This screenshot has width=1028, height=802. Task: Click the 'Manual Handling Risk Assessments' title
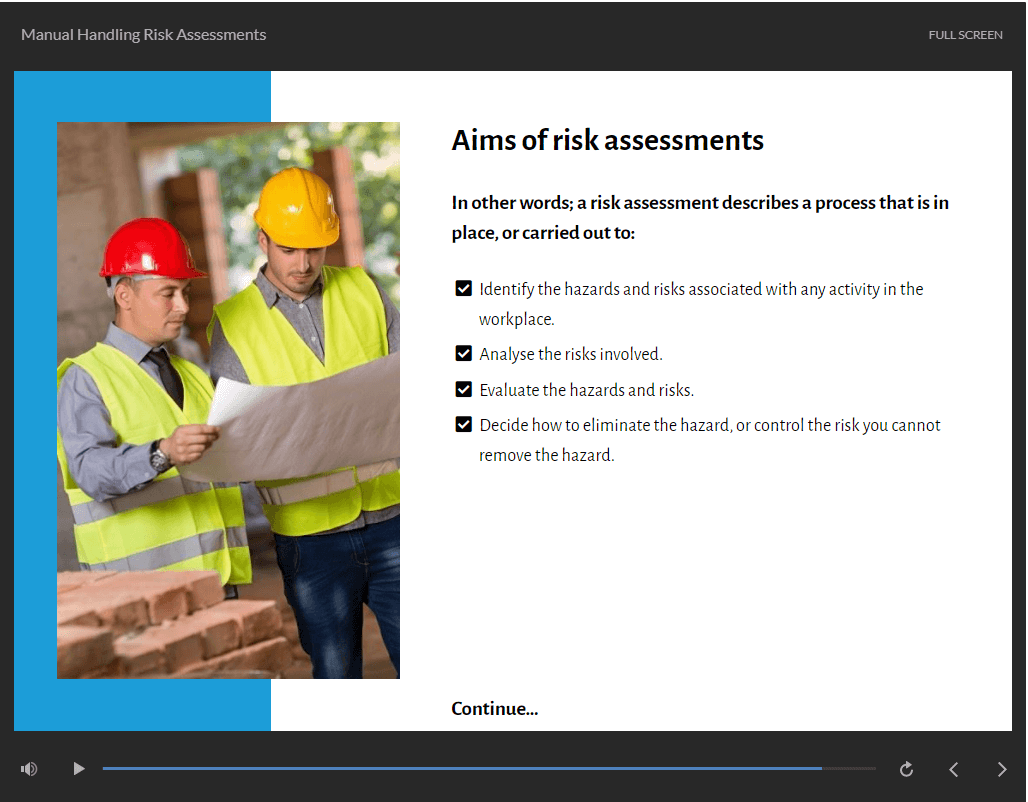[144, 35]
